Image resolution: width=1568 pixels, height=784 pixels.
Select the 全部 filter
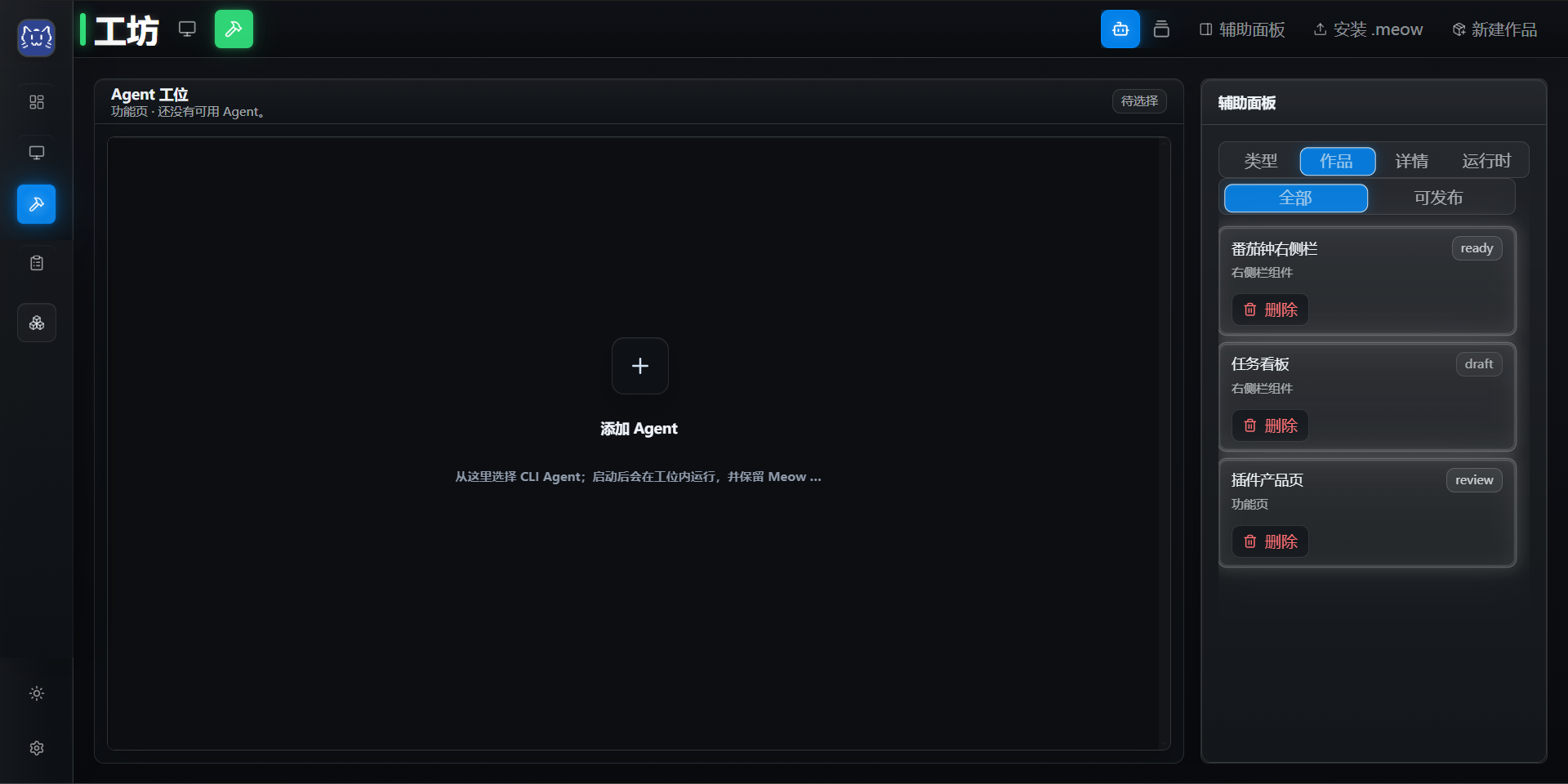1295,198
